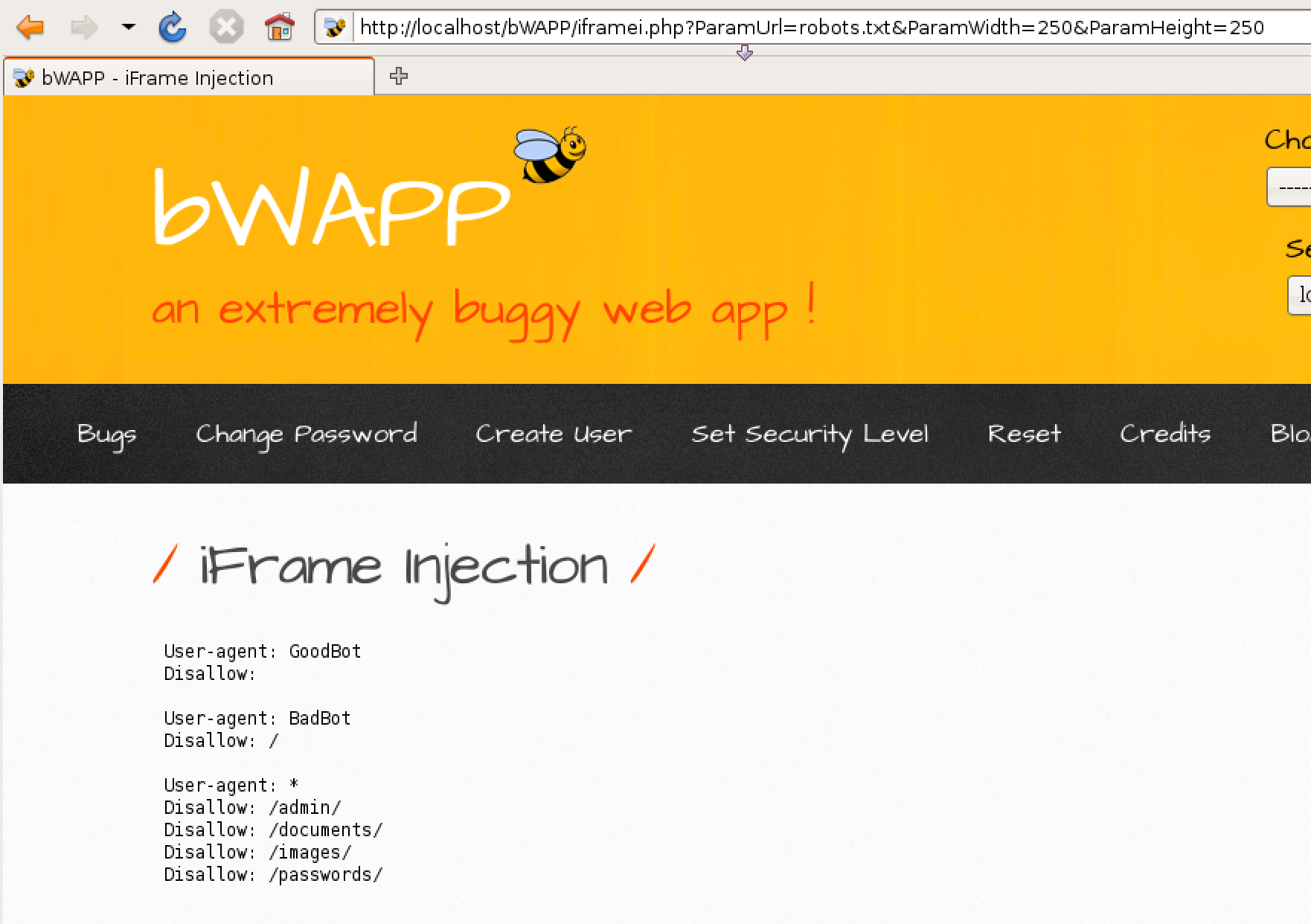Open the Credits page
Image resolution: width=1311 pixels, height=924 pixels.
tap(1165, 434)
